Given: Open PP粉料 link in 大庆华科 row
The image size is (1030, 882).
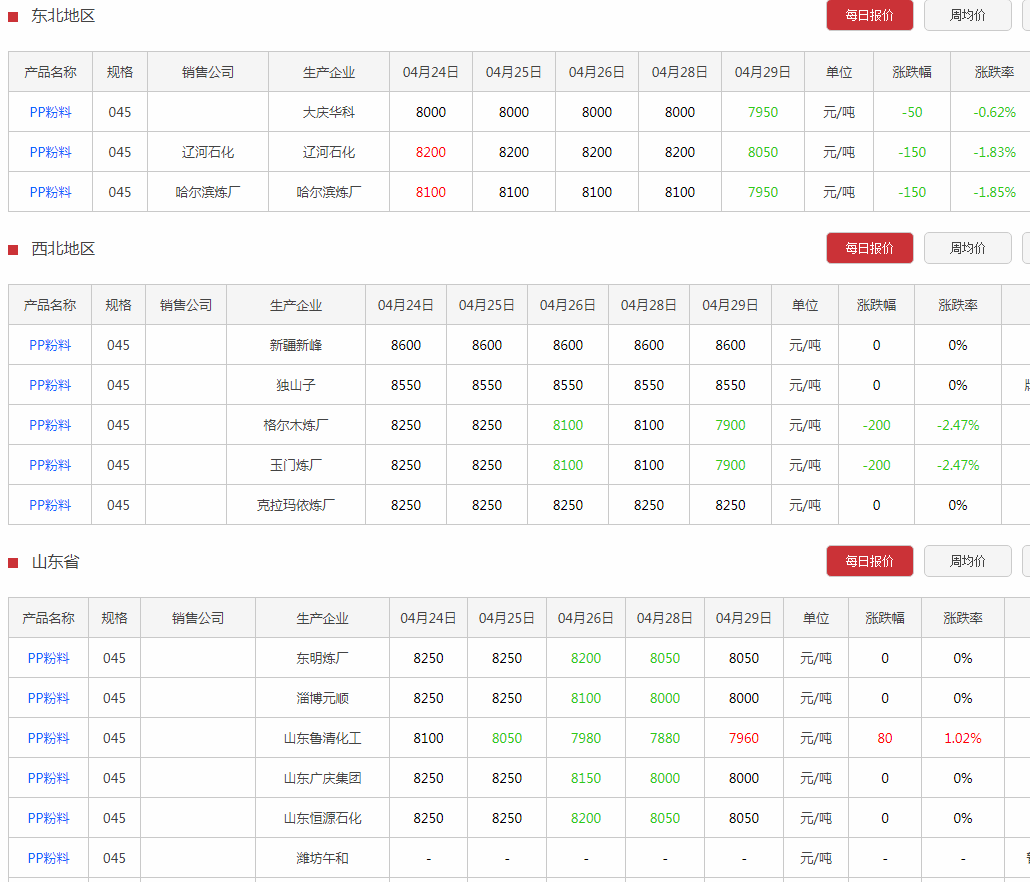Looking at the screenshot, I should [x=50, y=112].
